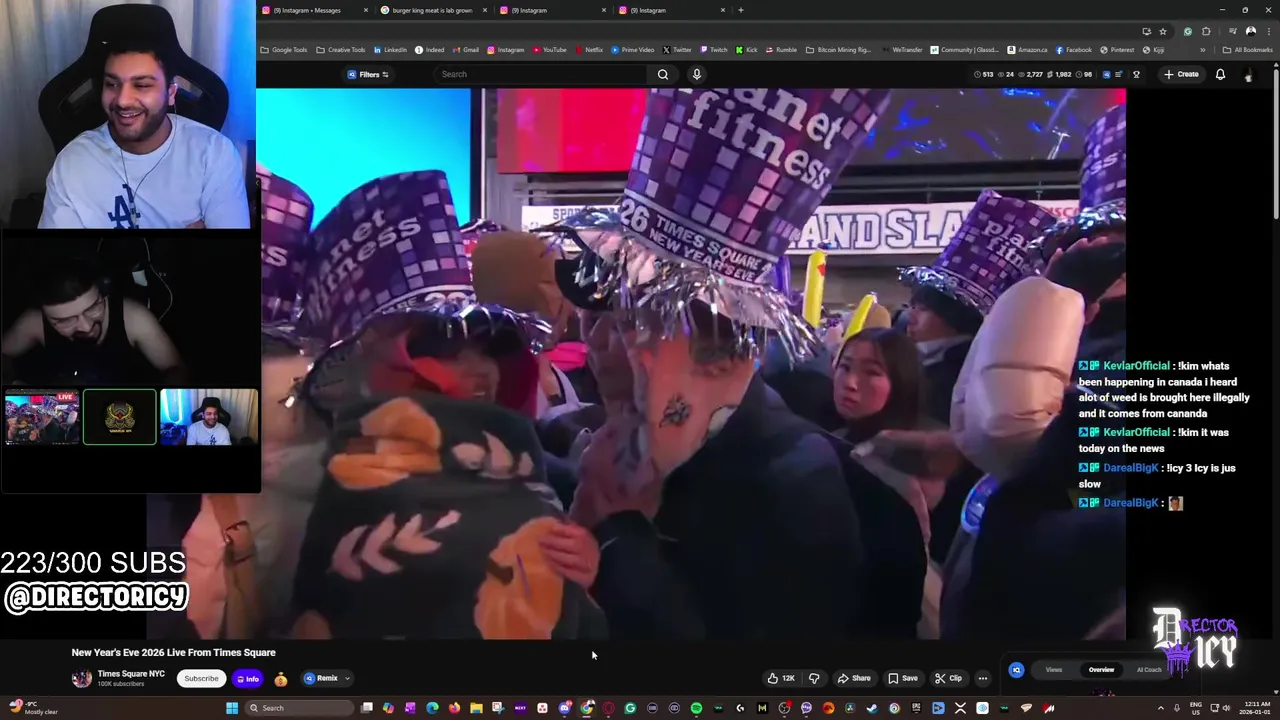The image size is (1280, 720).
Task: Click the vidIQ round icon near Overview tabs
Action: (1016, 670)
